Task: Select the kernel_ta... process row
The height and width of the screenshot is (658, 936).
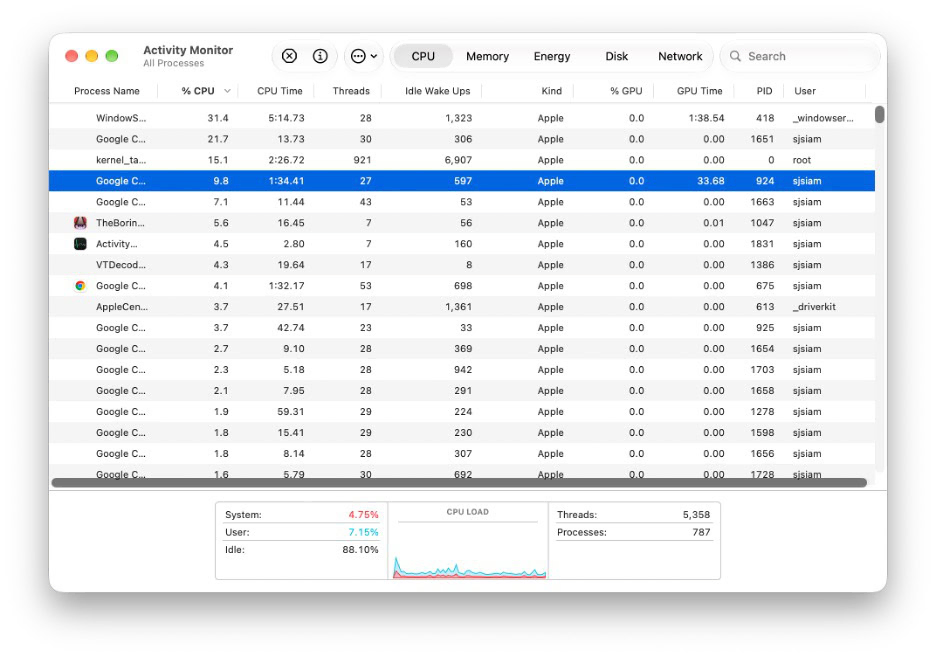Action: [462, 159]
